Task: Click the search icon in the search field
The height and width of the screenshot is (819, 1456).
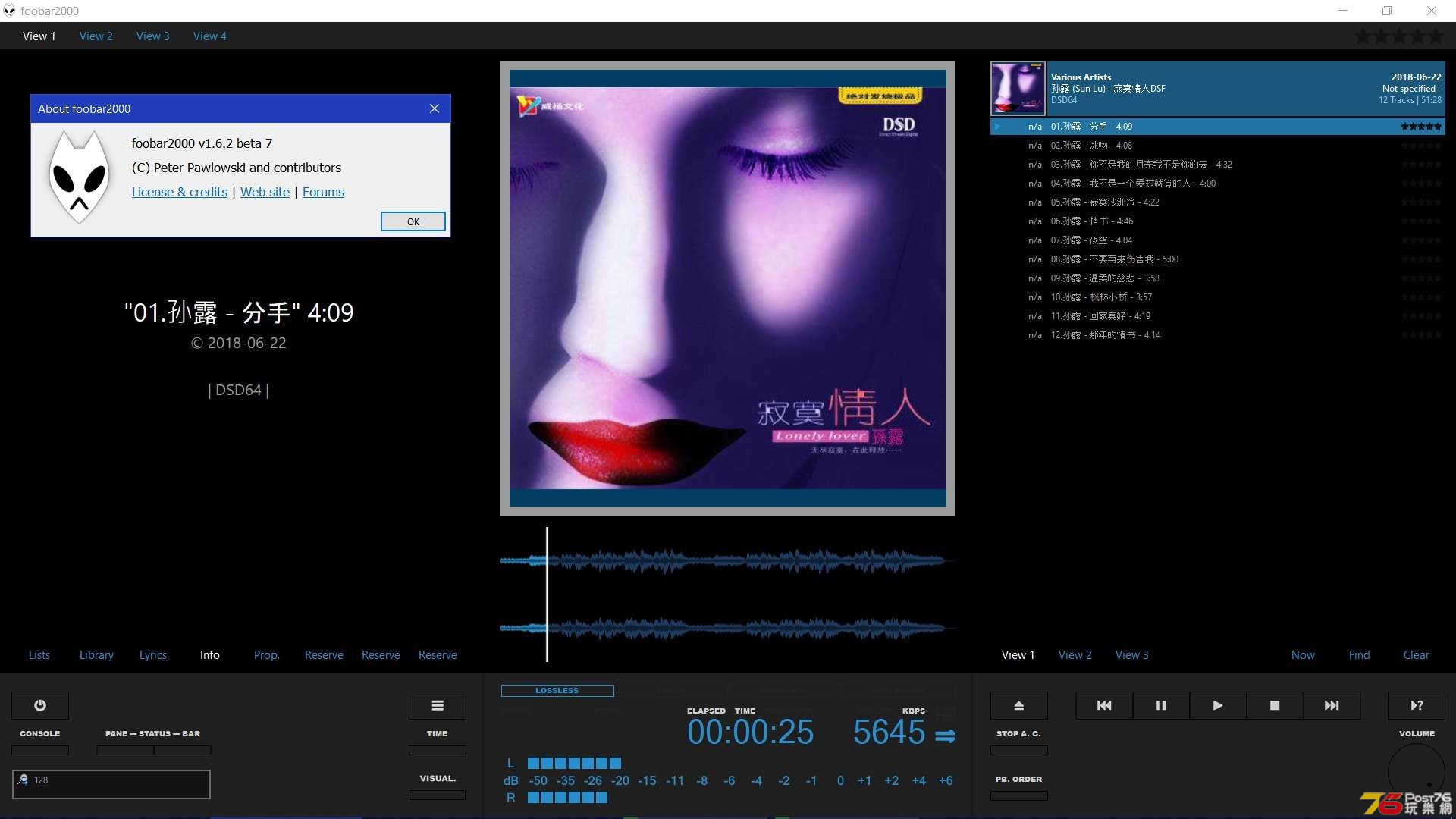Action: (x=24, y=780)
